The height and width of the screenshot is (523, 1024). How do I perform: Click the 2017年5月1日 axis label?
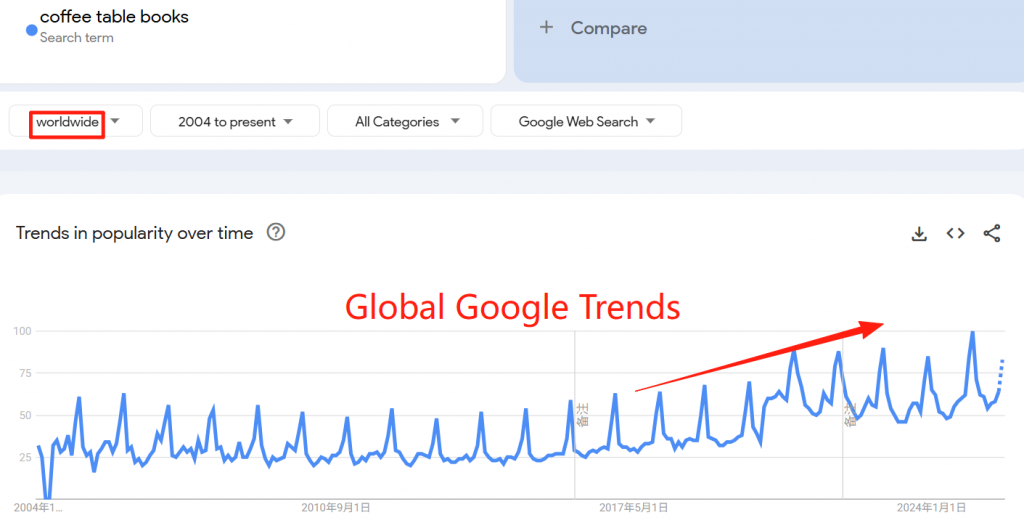pyautogui.click(x=633, y=508)
